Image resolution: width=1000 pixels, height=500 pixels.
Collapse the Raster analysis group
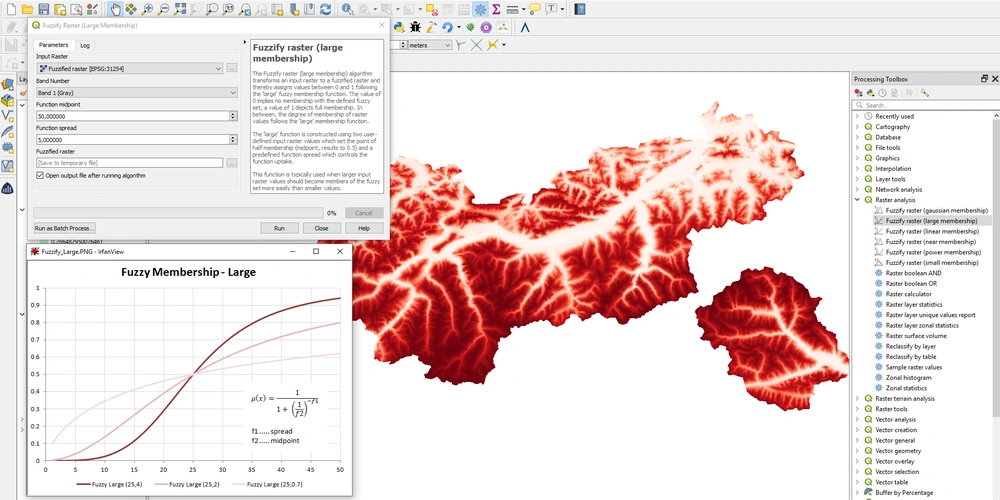tap(857, 200)
